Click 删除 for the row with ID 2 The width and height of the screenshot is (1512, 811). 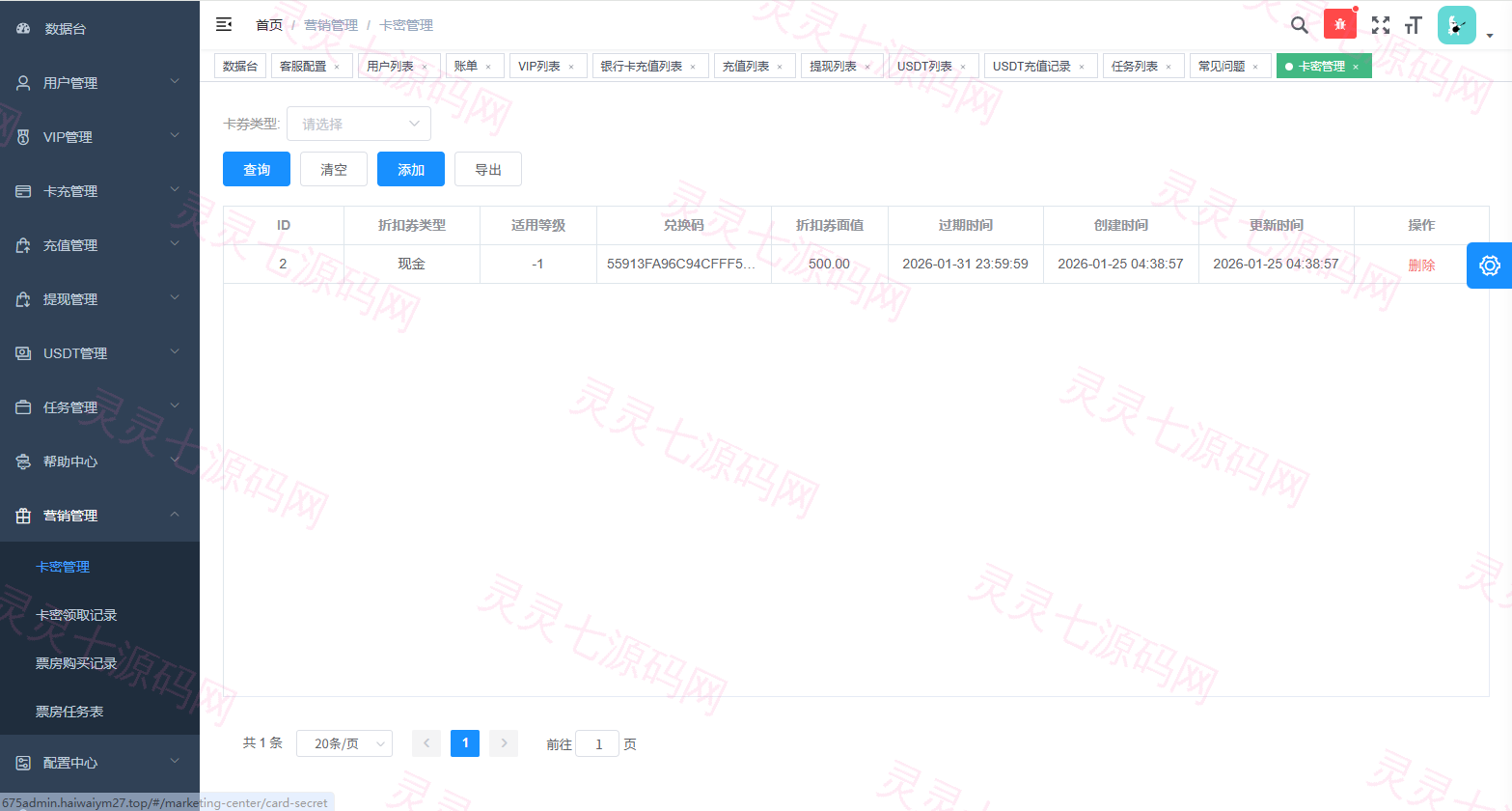[x=1421, y=265]
